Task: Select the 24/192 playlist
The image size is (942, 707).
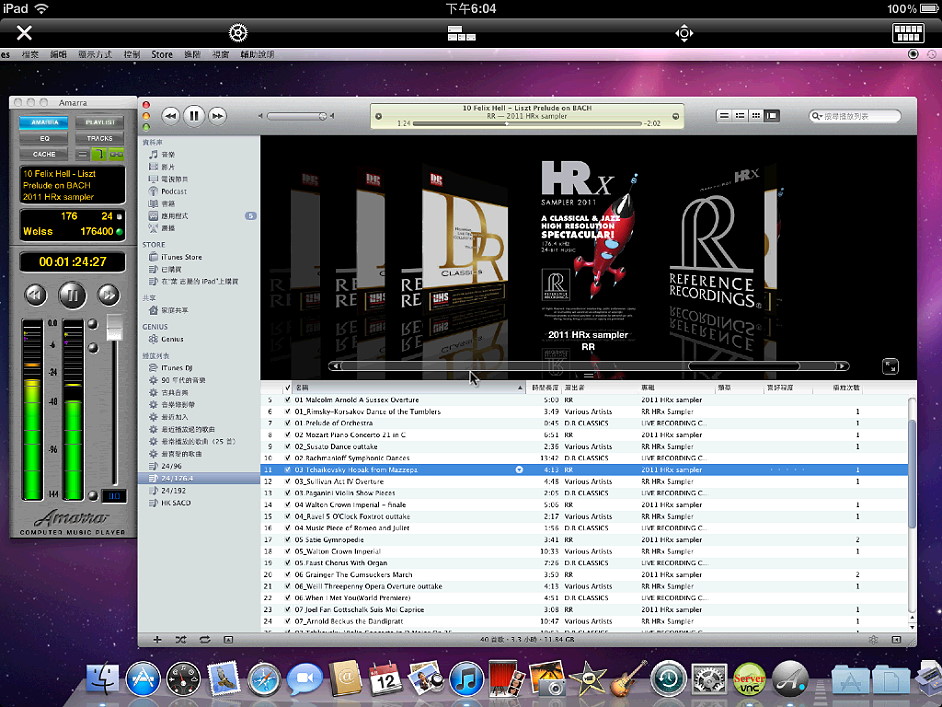Action: coord(173,491)
